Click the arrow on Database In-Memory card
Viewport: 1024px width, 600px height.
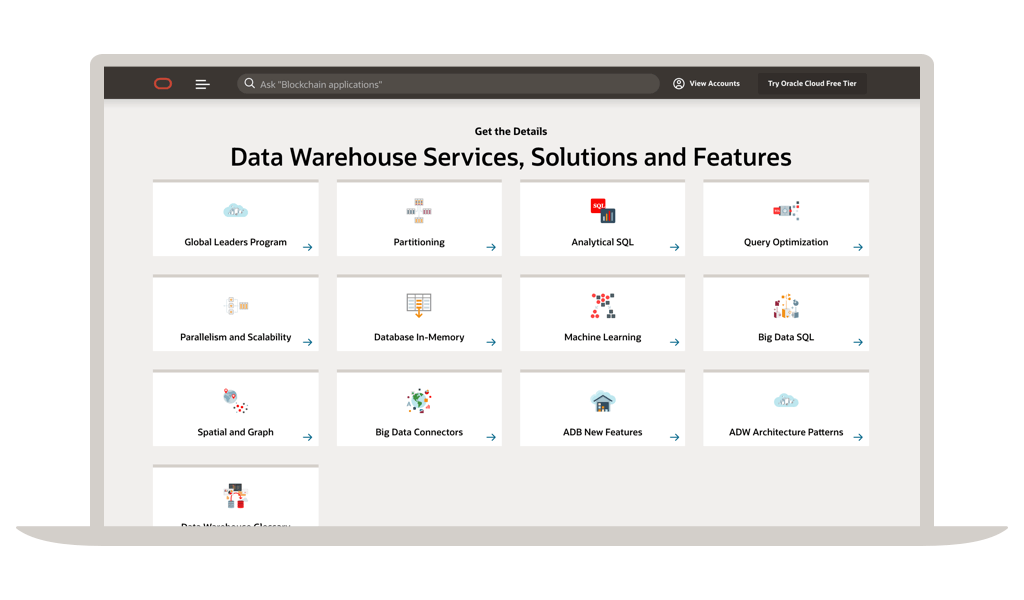[491, 343]
